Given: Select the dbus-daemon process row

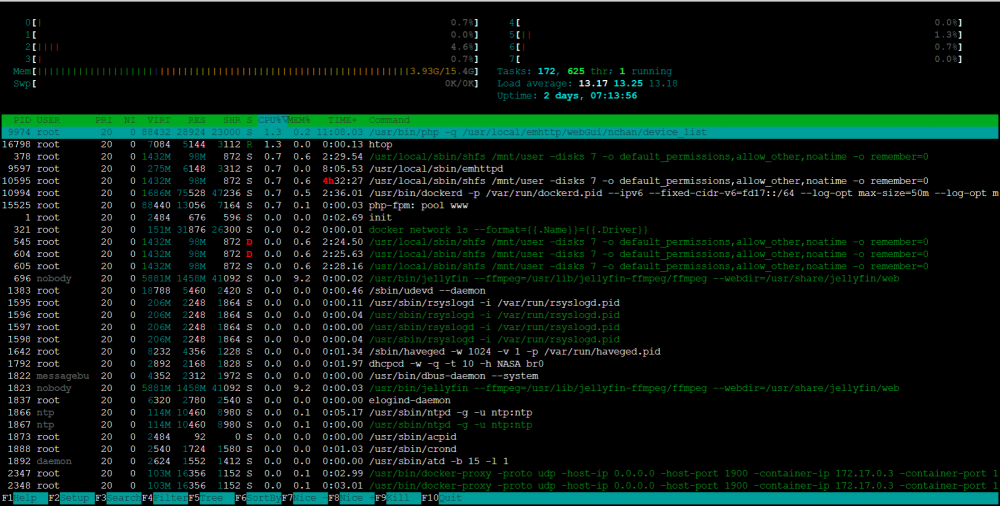Looking at the screenshot, I should click(500, 376).
